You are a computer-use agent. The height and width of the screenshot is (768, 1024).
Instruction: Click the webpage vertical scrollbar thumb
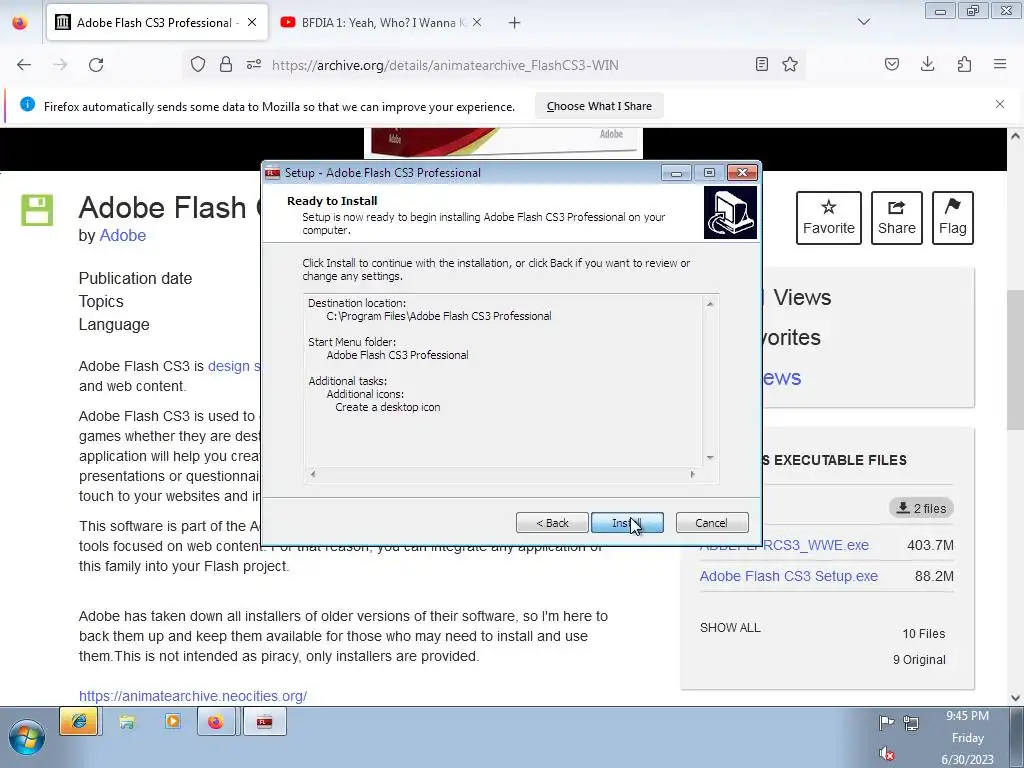click(x=1015, y=359)
